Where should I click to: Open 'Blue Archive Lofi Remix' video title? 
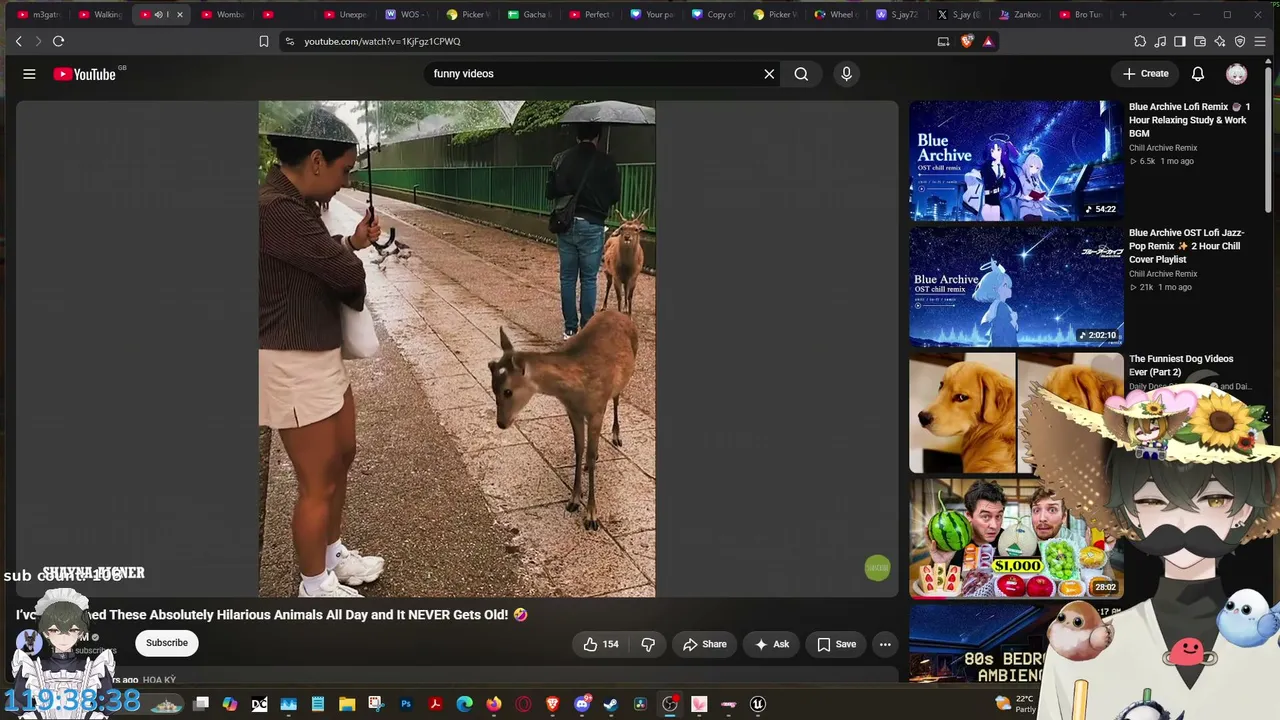1190,120
